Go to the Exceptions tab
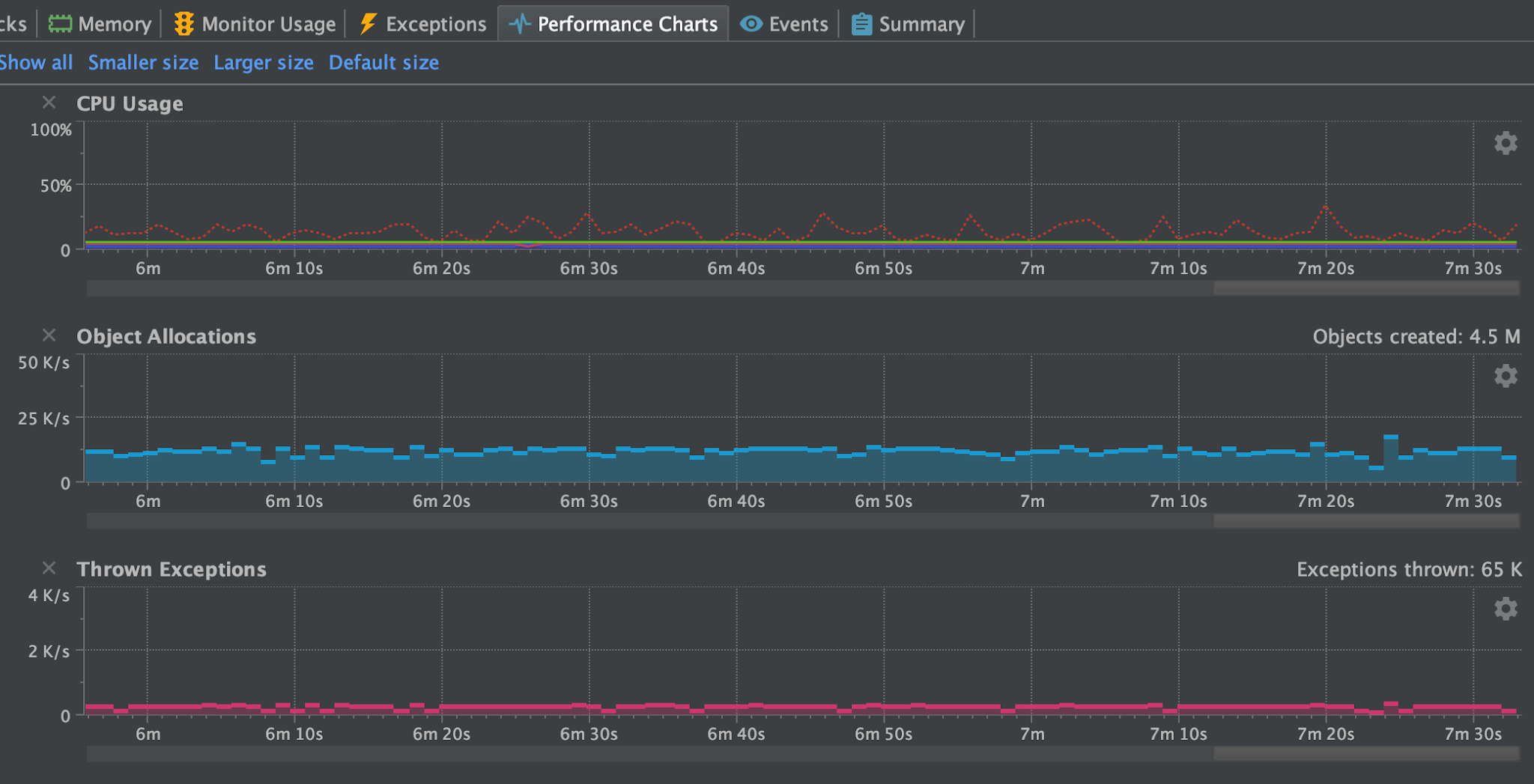The height and width of the screenshot is (784, 1534). pos(422,24)
